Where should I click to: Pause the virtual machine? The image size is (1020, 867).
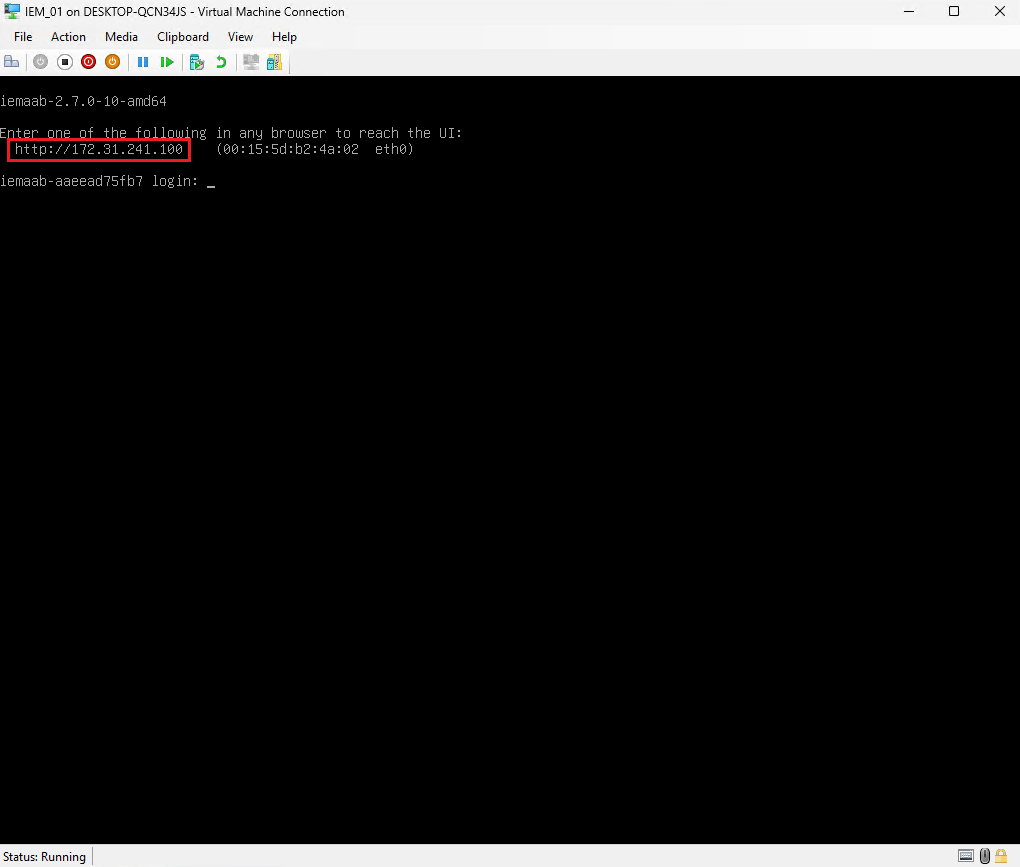point(141,61)
